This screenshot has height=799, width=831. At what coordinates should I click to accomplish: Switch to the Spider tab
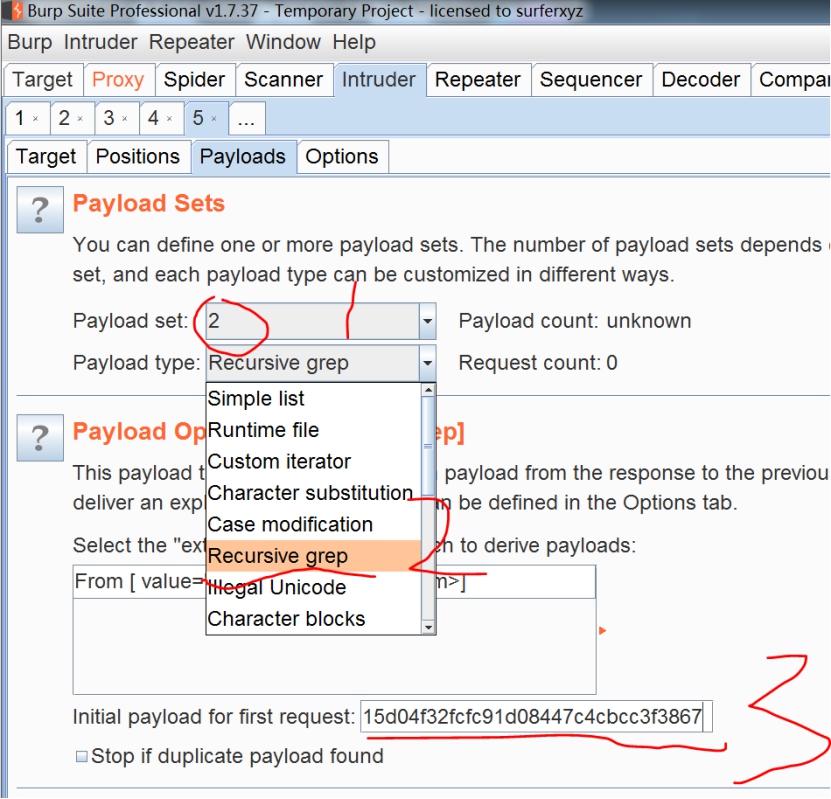point(195,80)
